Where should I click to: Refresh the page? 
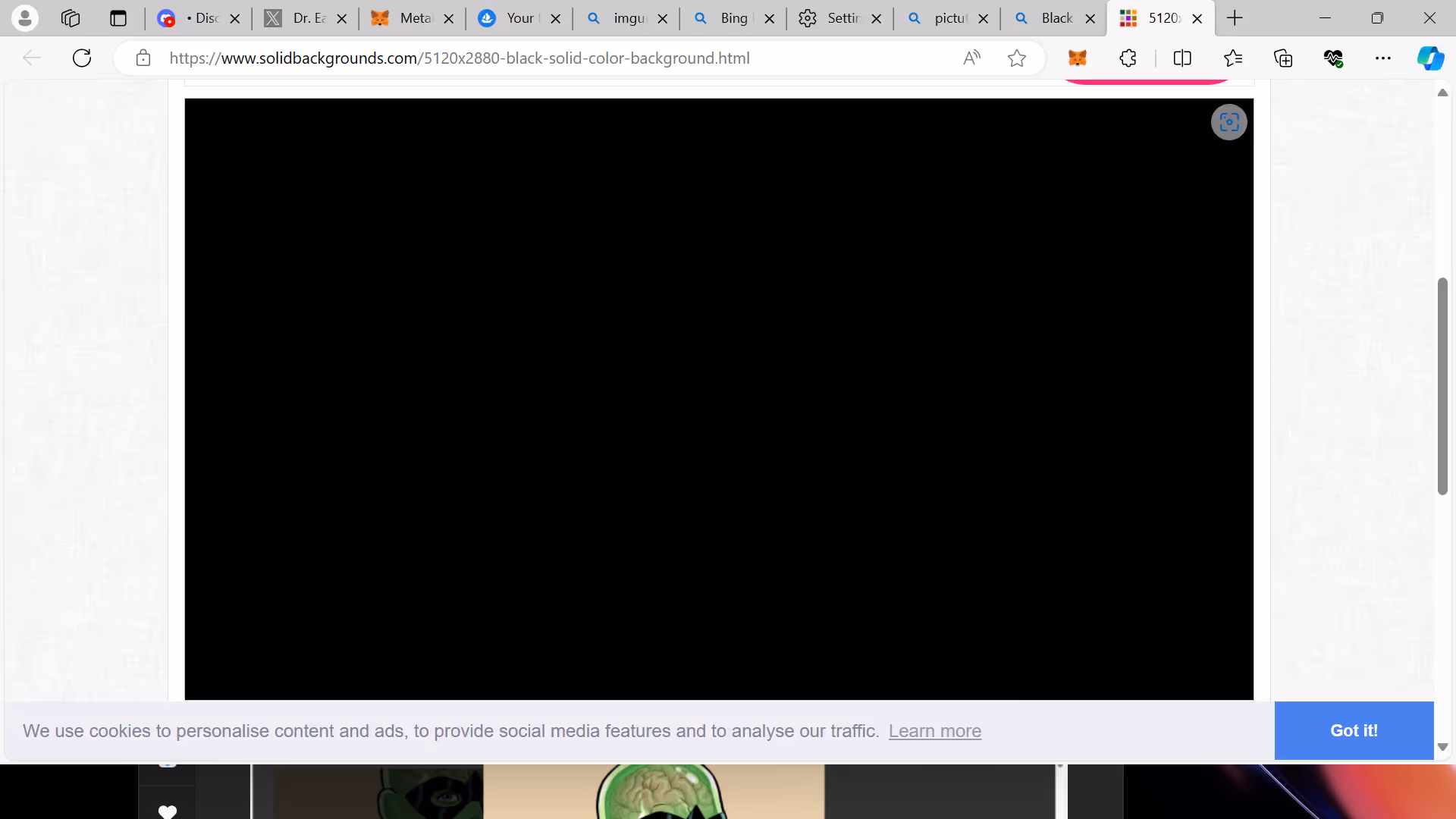pos(82,58)
